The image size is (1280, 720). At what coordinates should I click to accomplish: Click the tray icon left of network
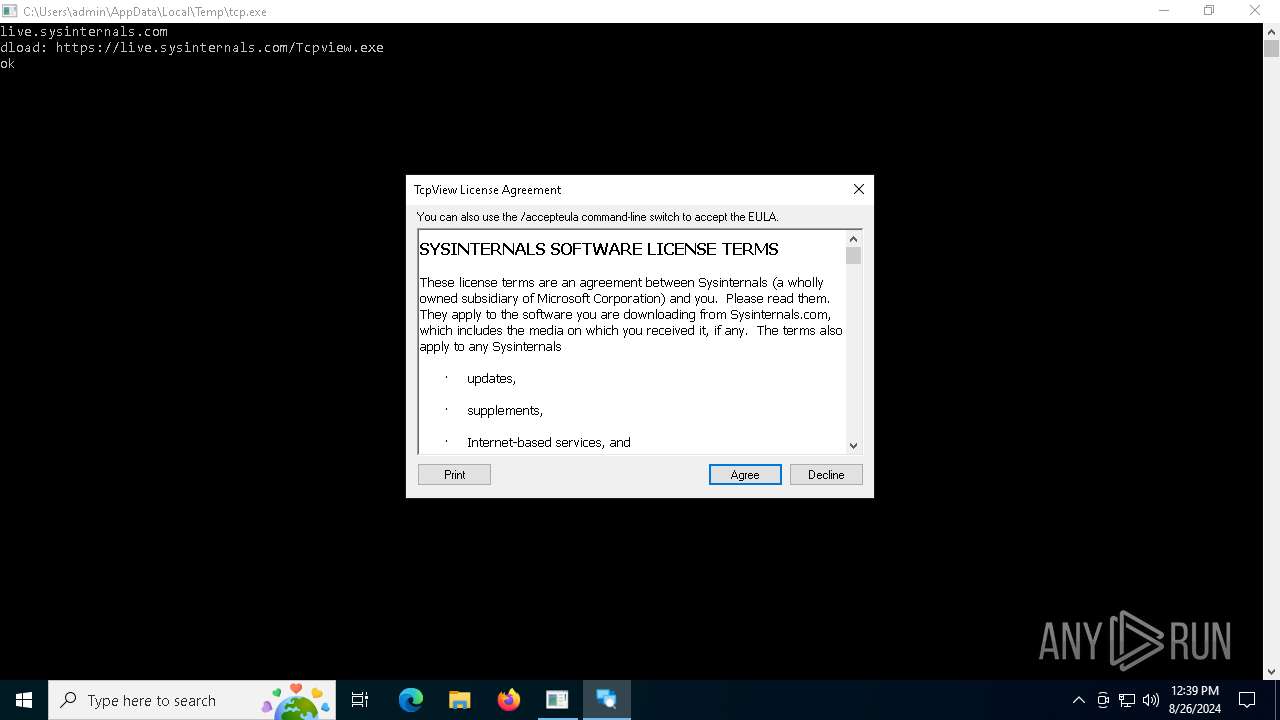pyautogui.click(x=1103, y=700)
